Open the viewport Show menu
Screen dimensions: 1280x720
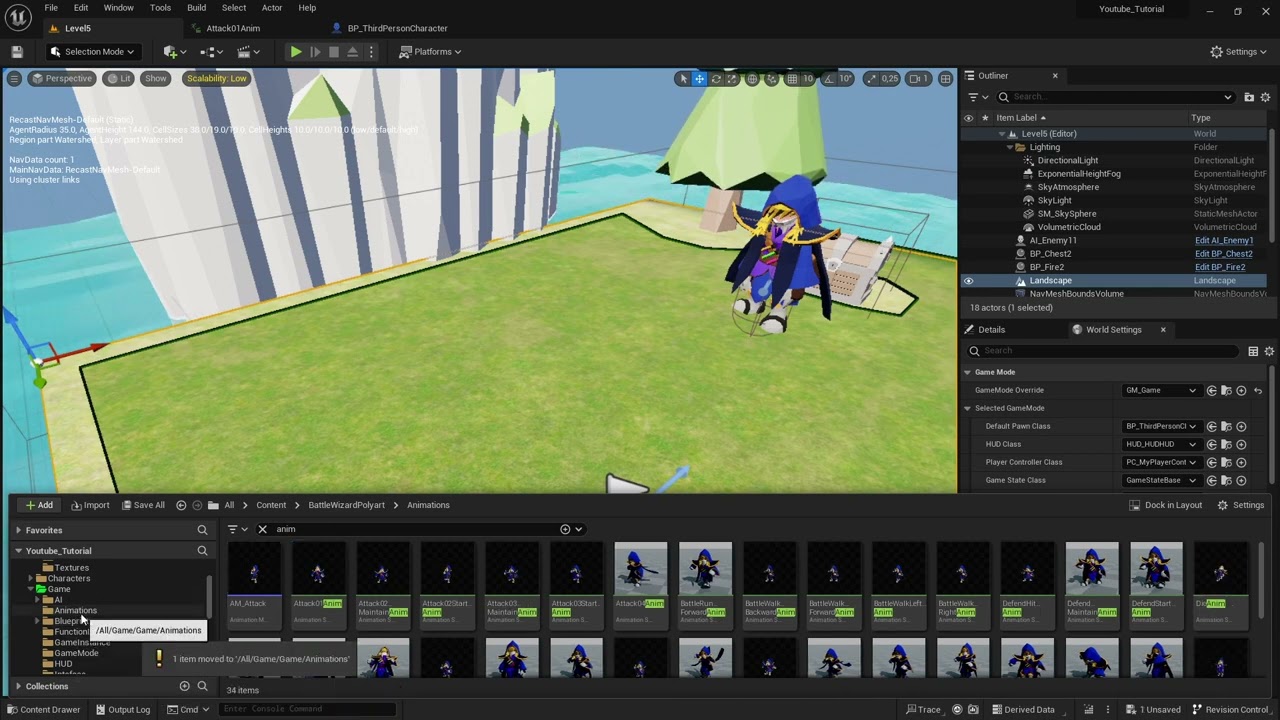pos(156,78)
